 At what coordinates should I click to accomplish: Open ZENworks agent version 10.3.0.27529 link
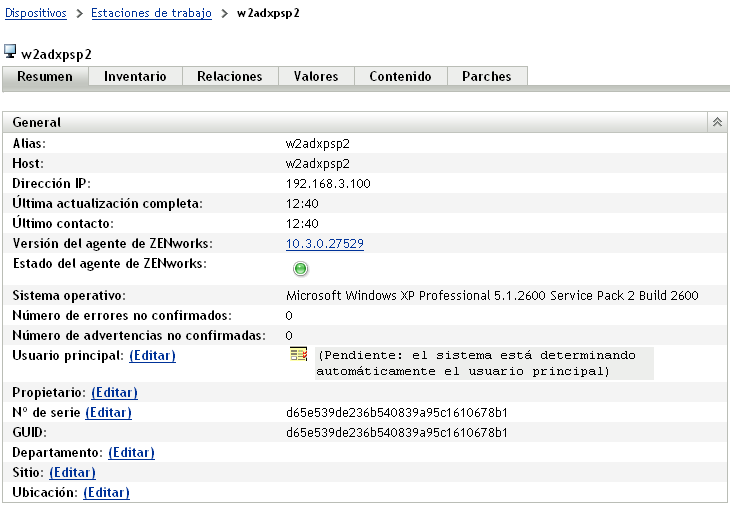(324, 243)
